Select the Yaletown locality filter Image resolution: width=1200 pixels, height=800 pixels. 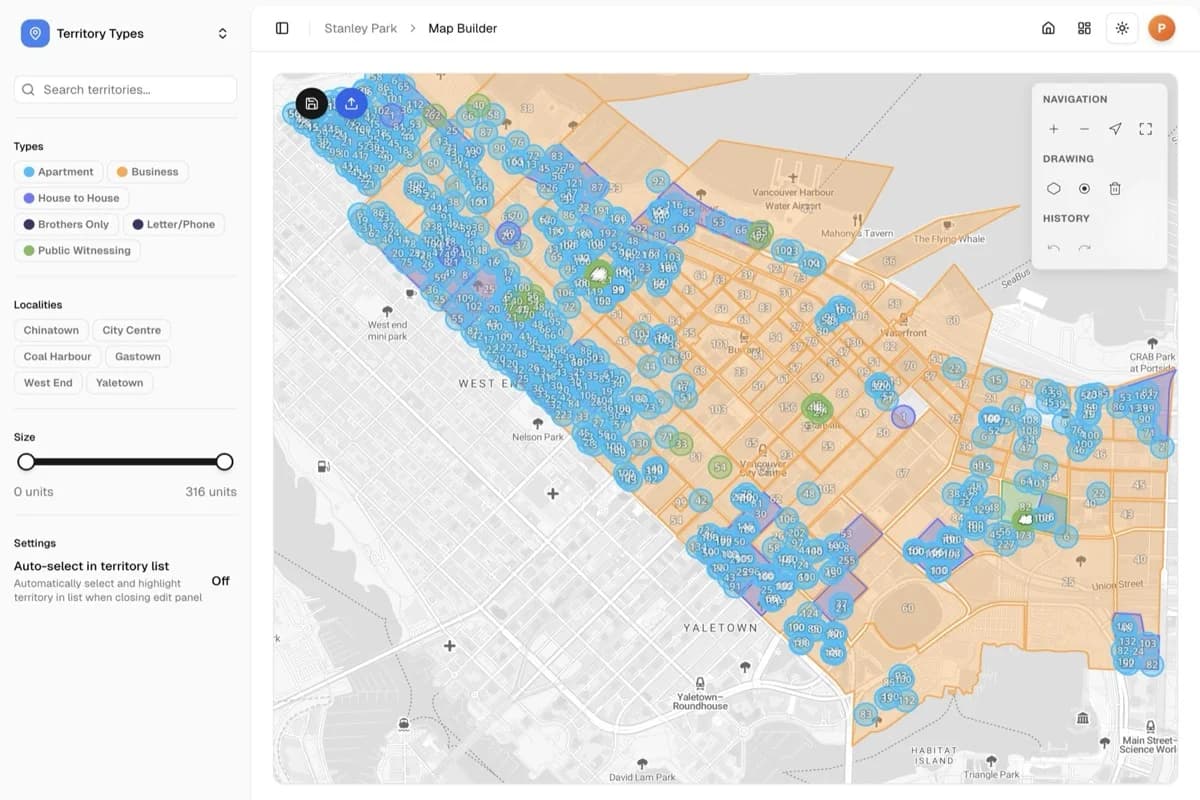119,382
